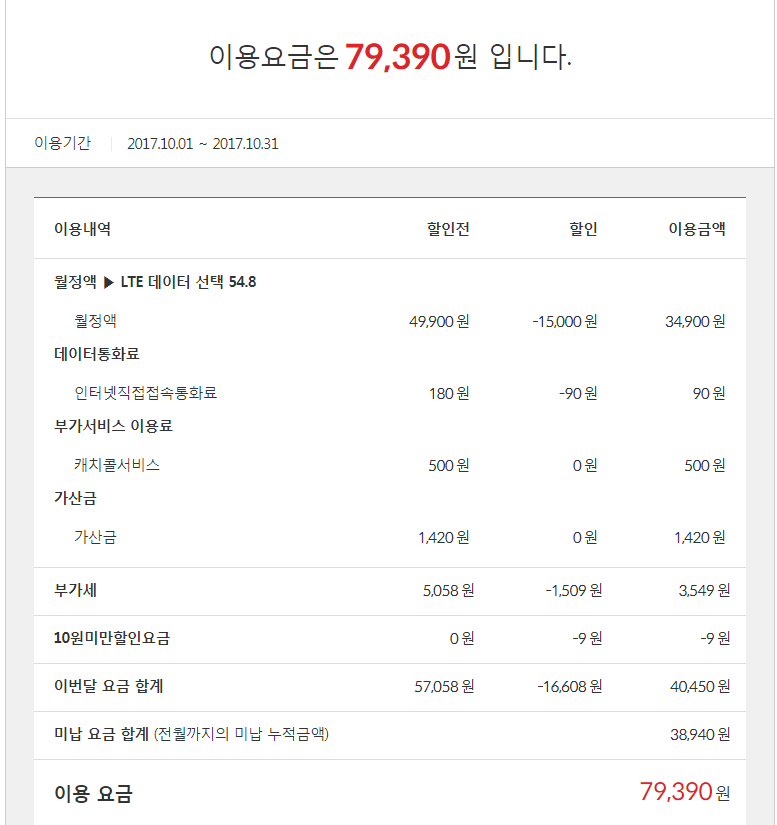Image resolution: width=777 pixels, height=825 pixels.
Task: Select the LTE 데이터 선택 54.8 plan name
Action: pos(188,282)
